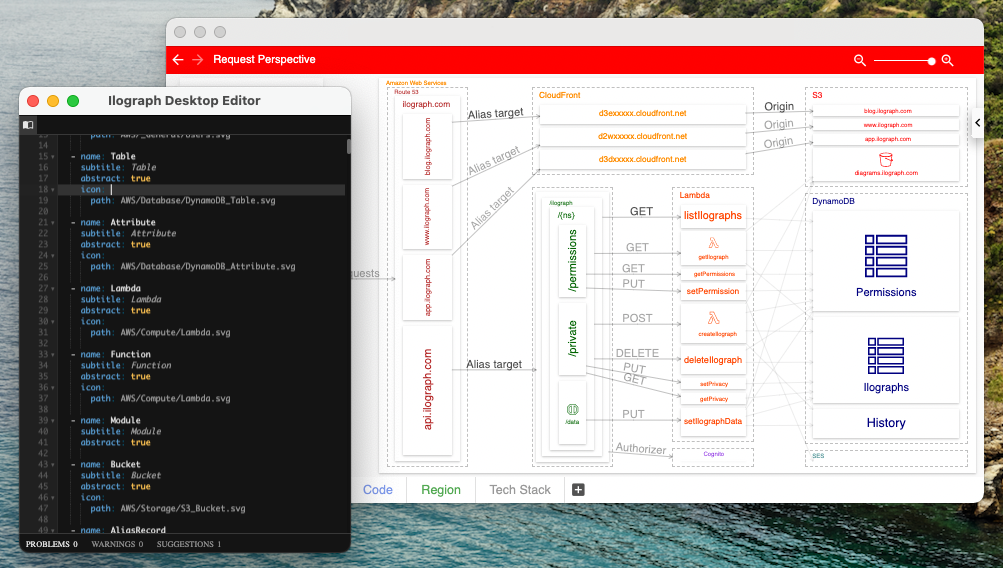Switch to the Code perspective tab
This screenshot has width=1003, height=568.
click(377, 490)
